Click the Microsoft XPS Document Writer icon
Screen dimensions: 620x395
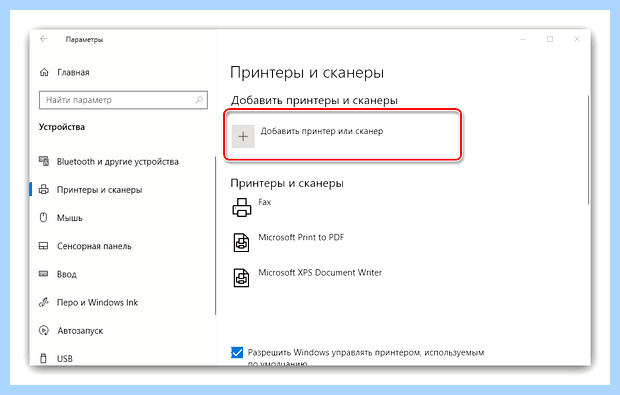pos(242,278)
